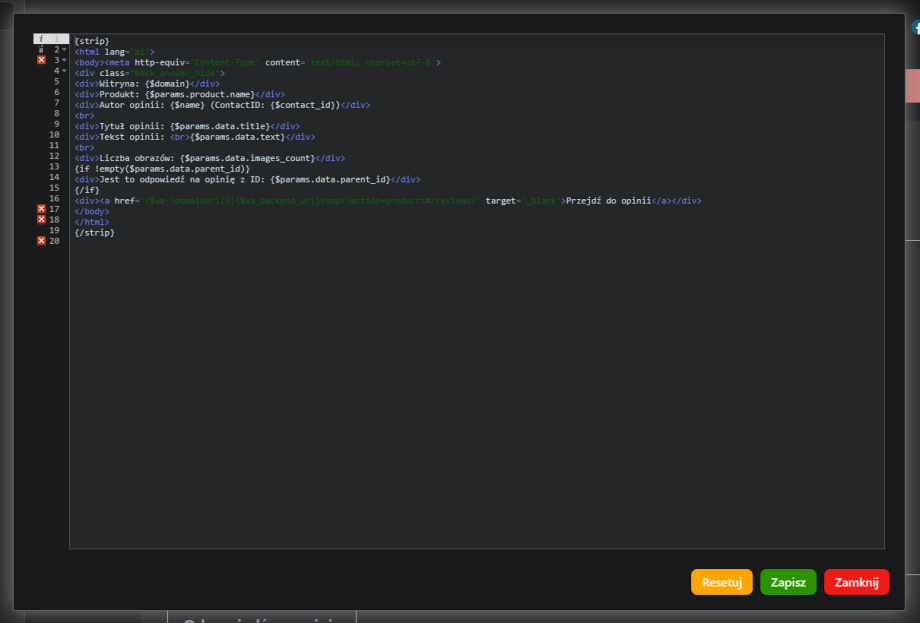Place cursor on the {strip} opening tag

(92, 41)
